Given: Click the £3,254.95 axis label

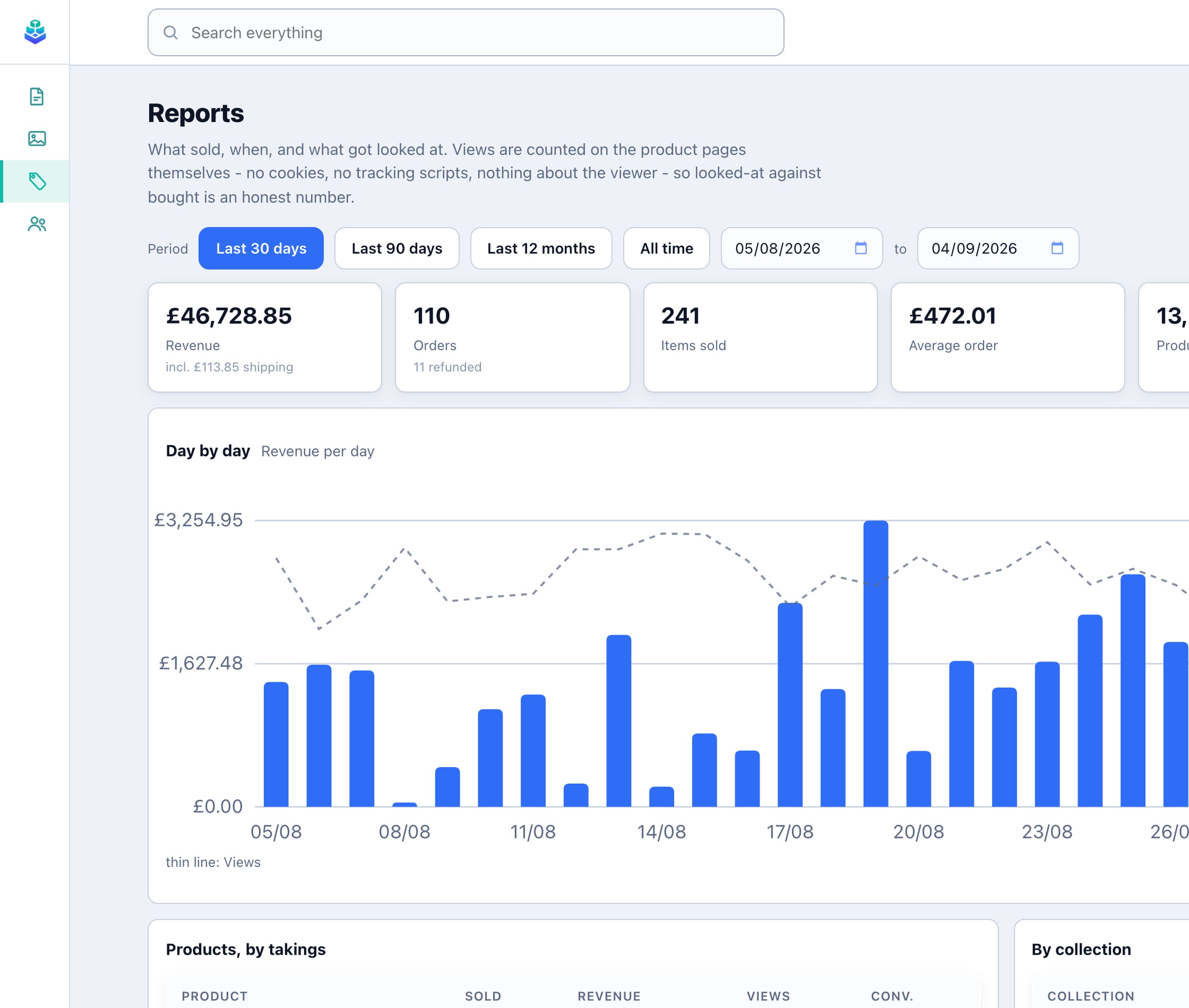Looking at the screenshot, I should [199, 520].
